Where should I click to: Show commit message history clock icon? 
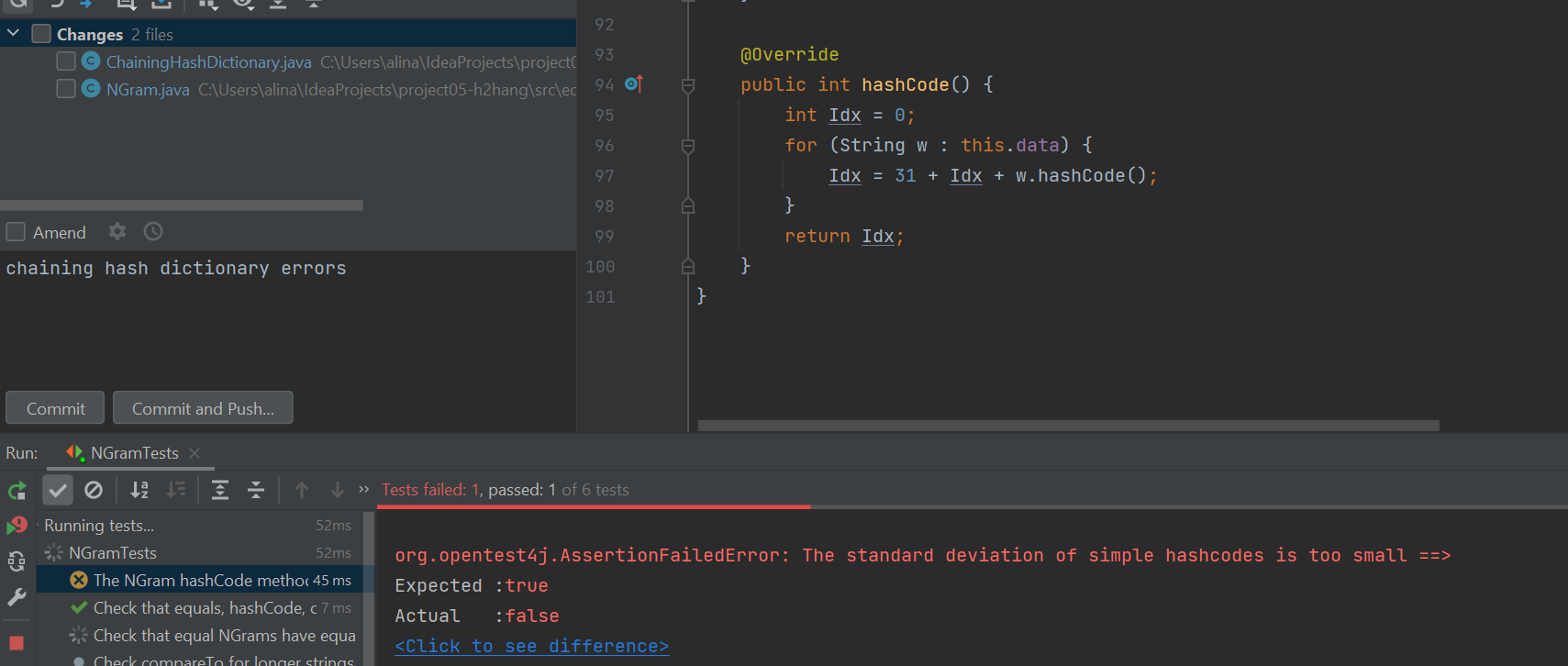153,232
